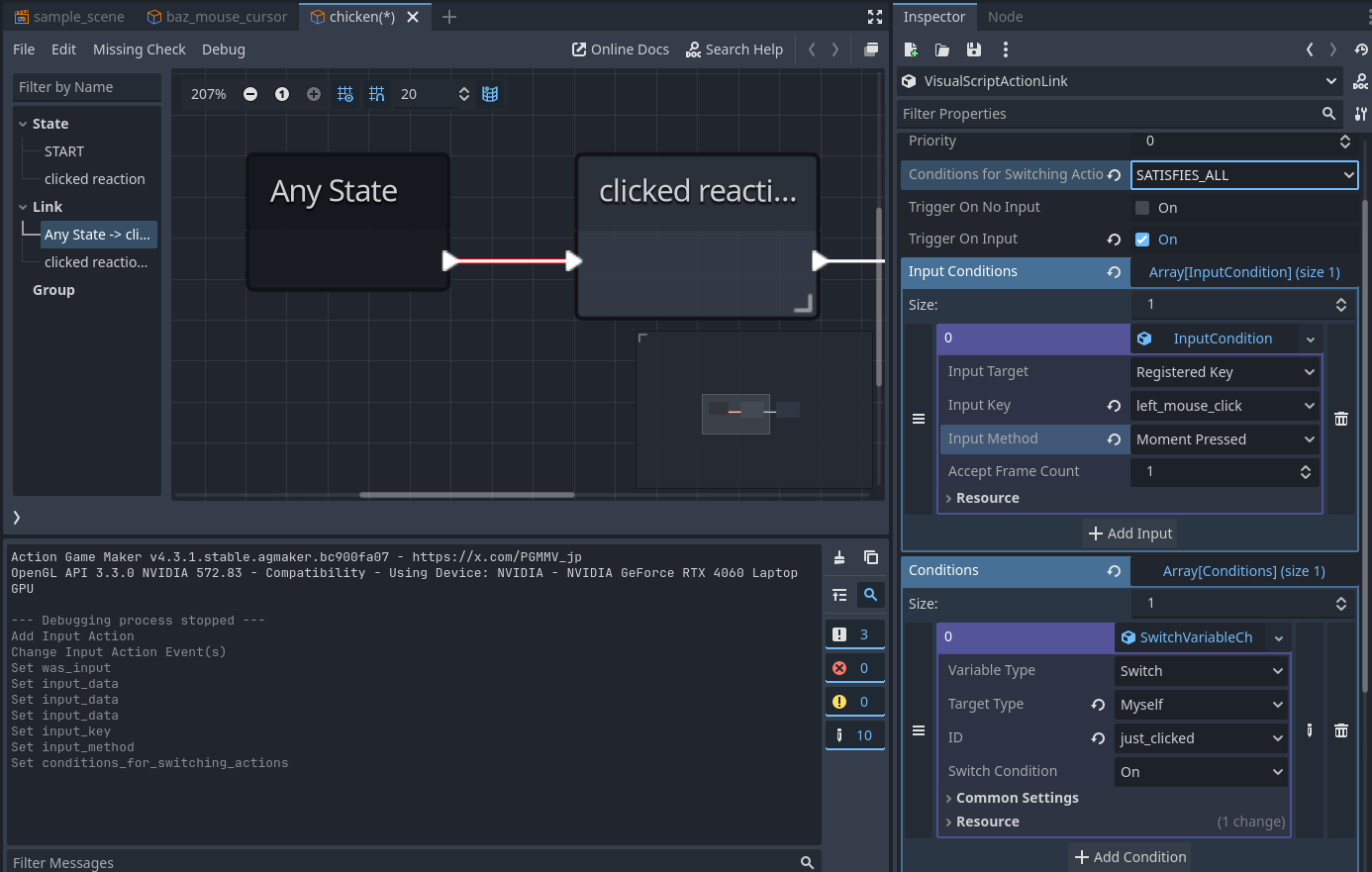Open Switch Condition On dropdown

click(x=1202, y=772)
